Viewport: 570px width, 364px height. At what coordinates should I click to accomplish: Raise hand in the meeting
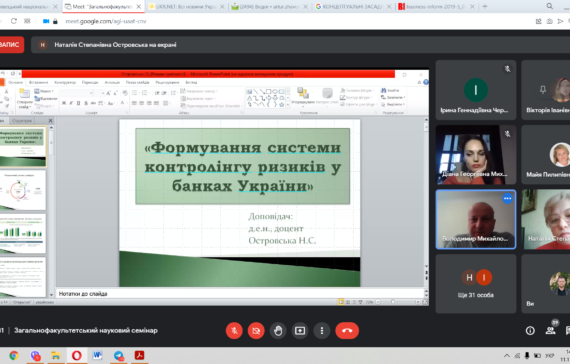278,331
